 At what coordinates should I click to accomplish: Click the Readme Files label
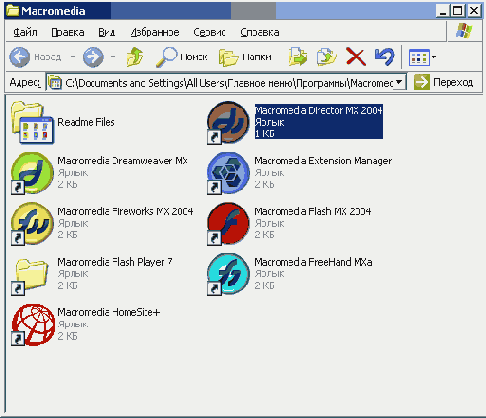(86, 122)
